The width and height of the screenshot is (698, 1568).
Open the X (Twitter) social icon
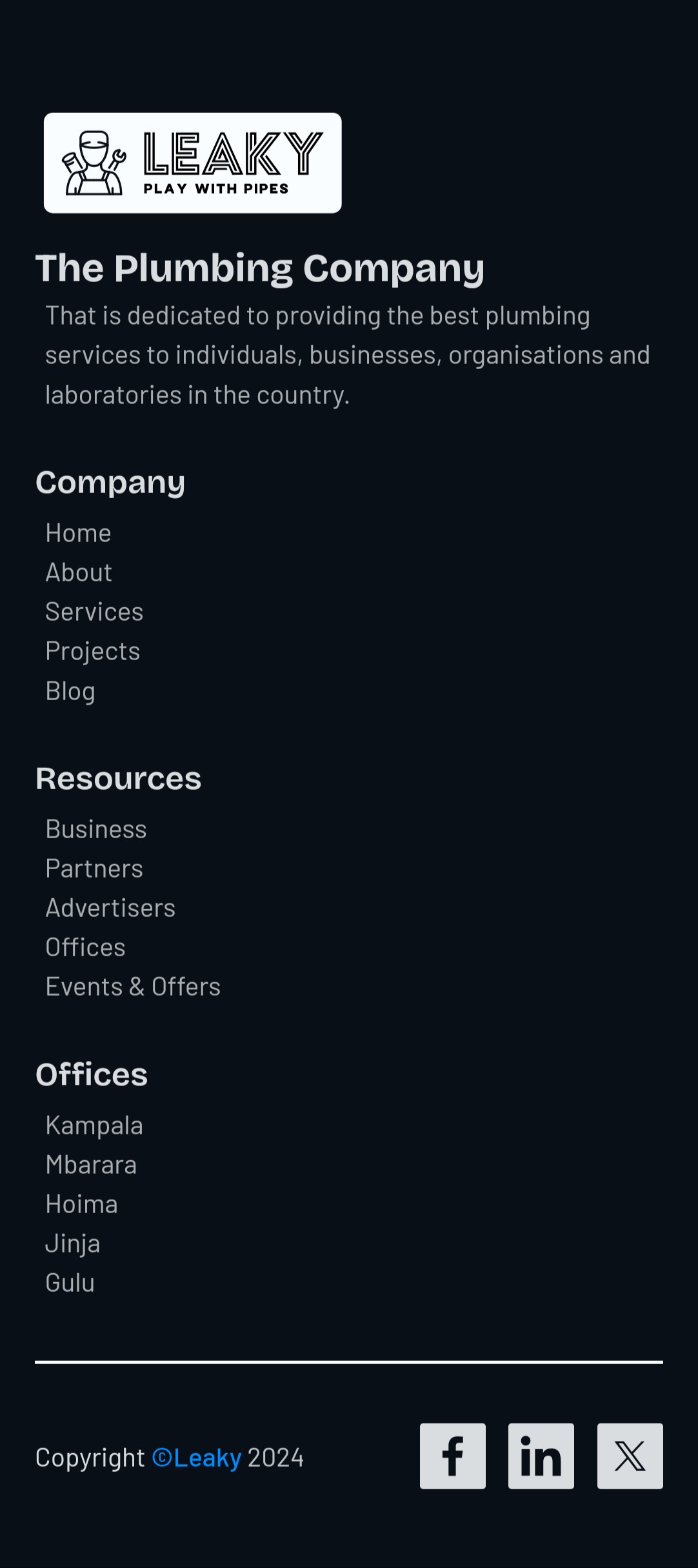click(x=630, y=1456)
